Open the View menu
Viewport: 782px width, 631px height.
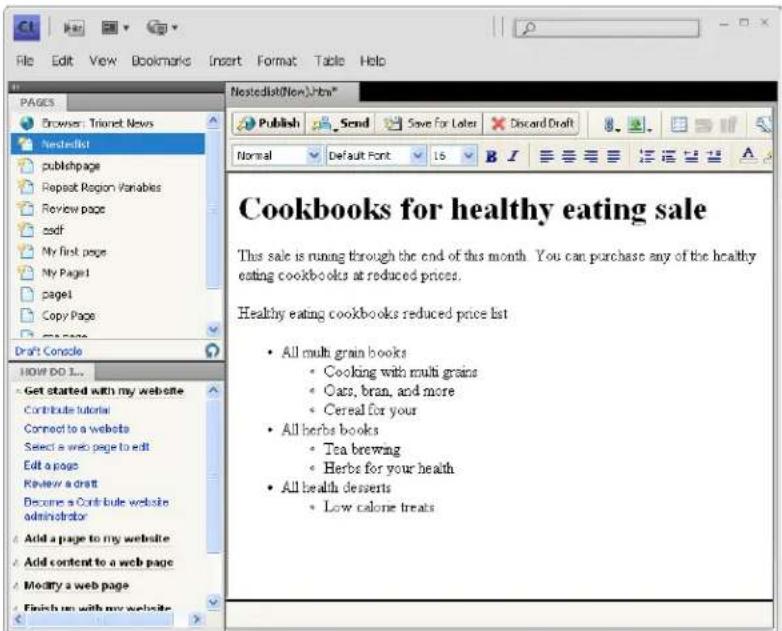coord(103,61)
